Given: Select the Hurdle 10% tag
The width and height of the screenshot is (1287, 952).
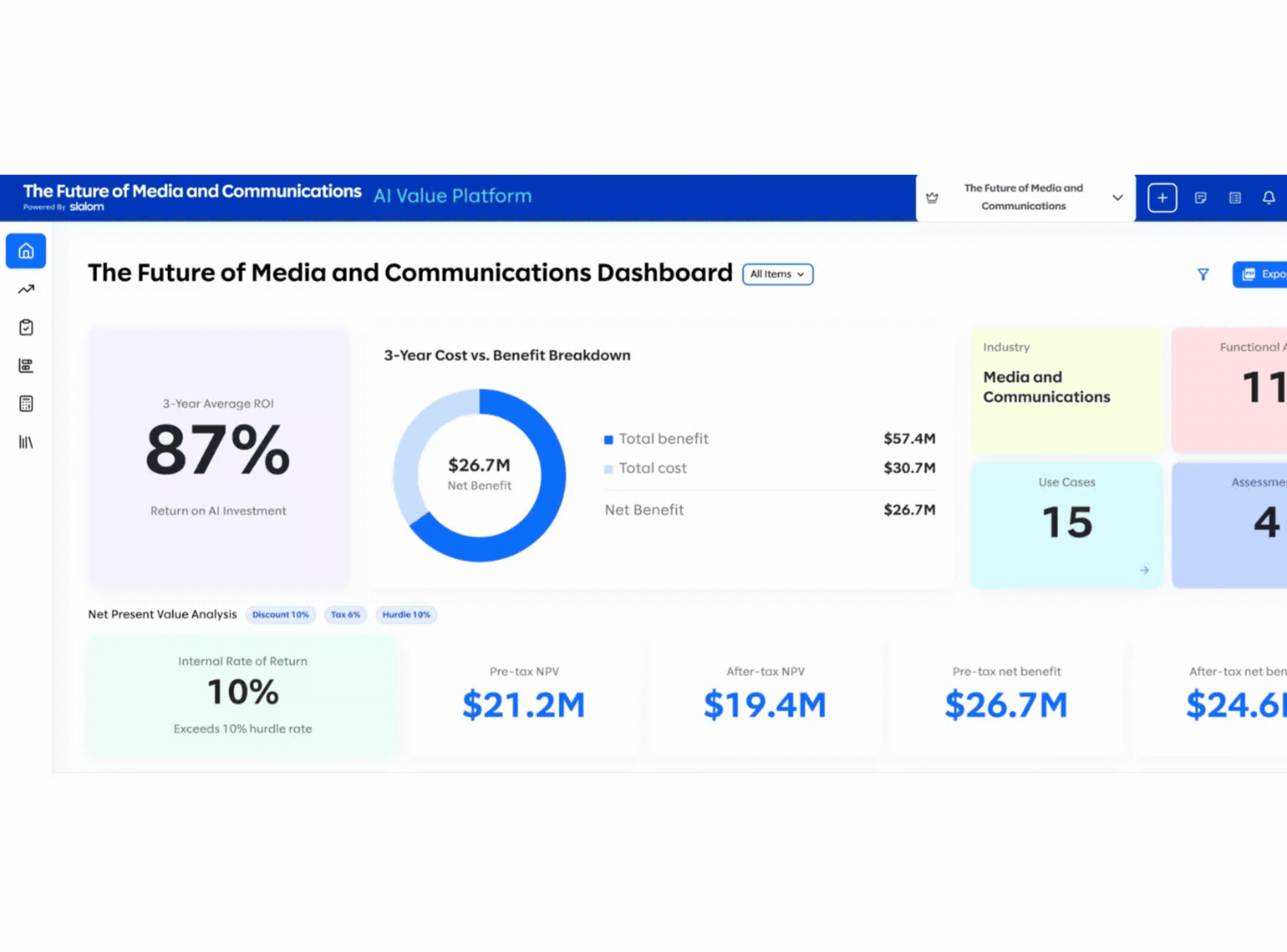Looking at the screenshot, I should [x=407, y=614].
